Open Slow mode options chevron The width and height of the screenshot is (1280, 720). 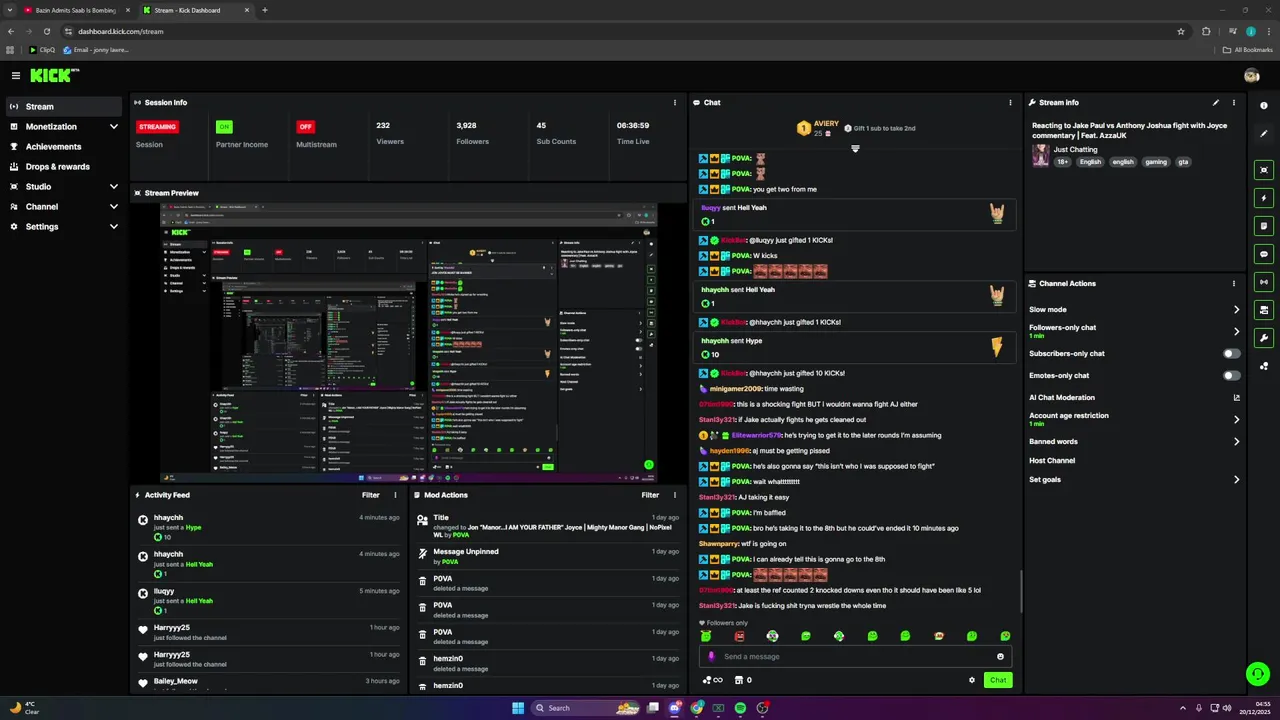(1236, 310)
